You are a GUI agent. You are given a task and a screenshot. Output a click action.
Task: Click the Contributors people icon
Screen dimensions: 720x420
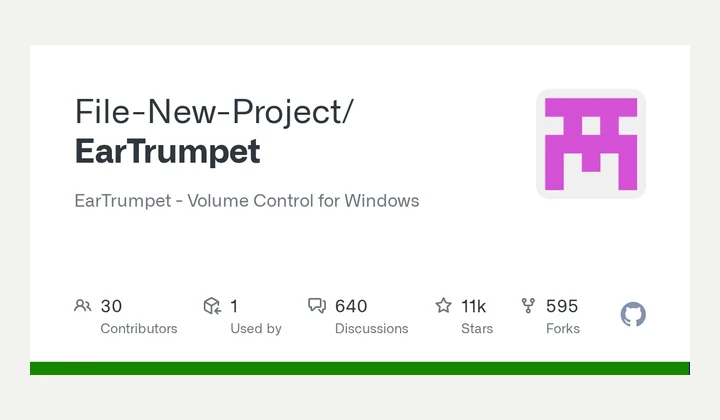pyautogui.click(x=83, y=306)
